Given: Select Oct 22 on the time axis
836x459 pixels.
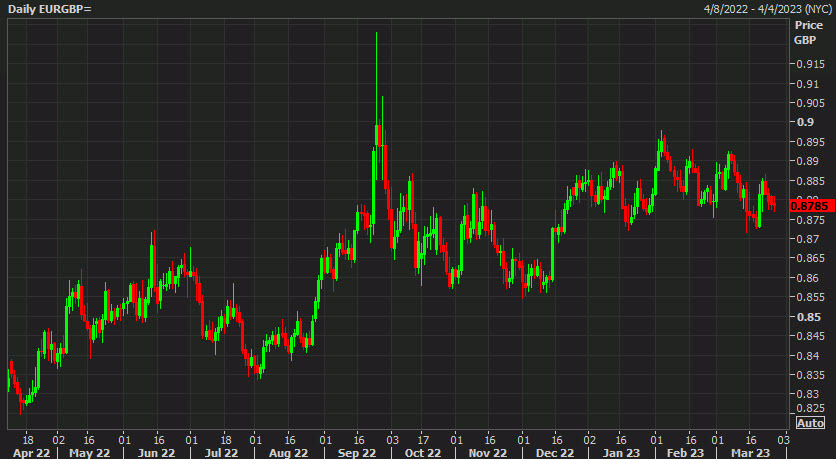Looking at the screenshot, I should click(x=421, y=451).
